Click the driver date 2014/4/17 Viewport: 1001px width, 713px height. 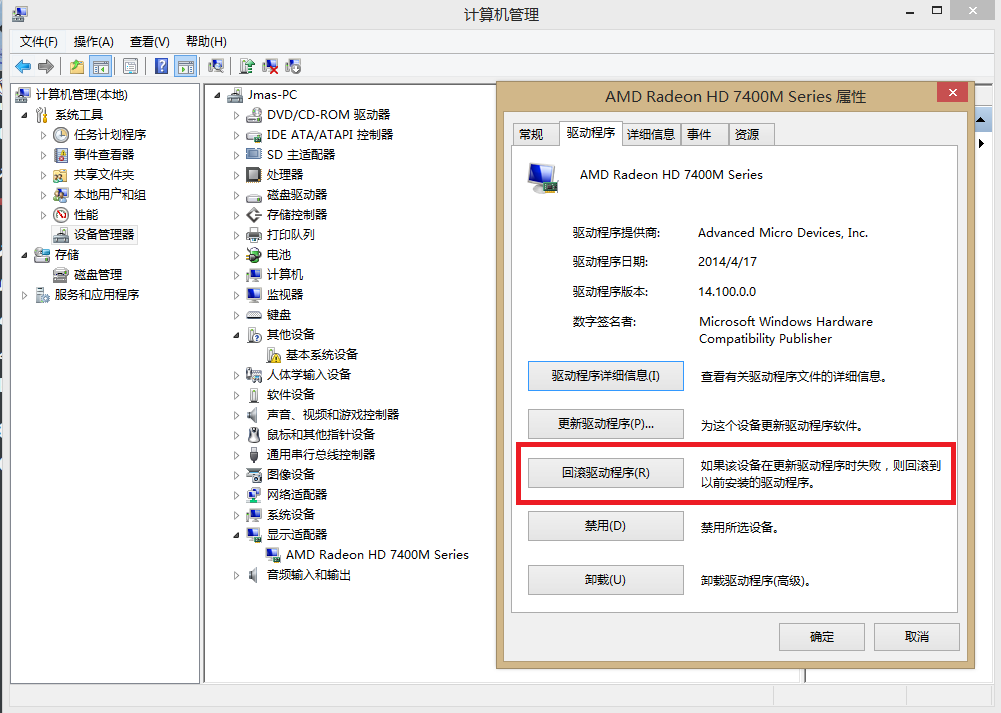pyautogui.click(x=727, y=262)
